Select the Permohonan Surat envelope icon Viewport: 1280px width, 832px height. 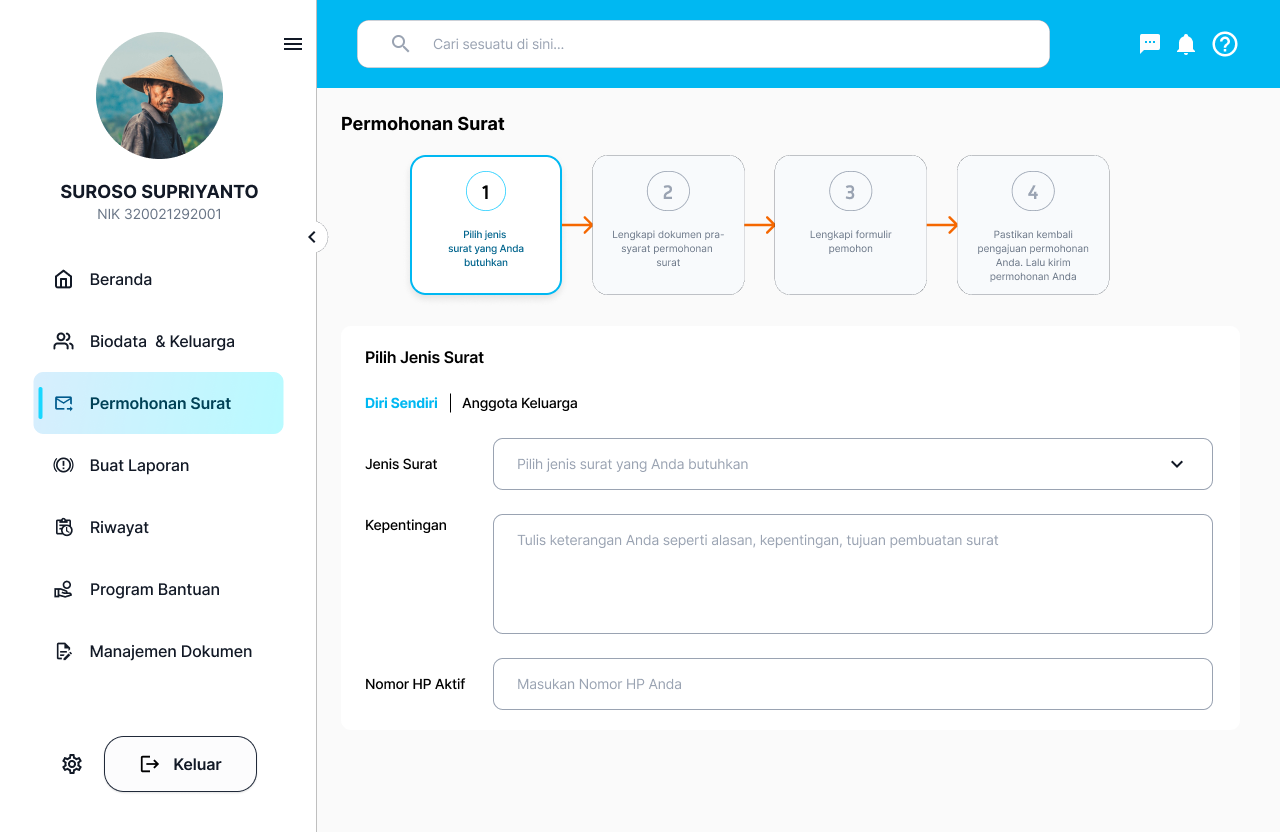[x=63, y=403]
